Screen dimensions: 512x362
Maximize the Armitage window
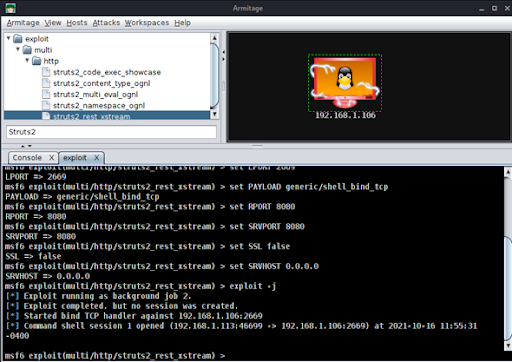(x=495, y=8)
